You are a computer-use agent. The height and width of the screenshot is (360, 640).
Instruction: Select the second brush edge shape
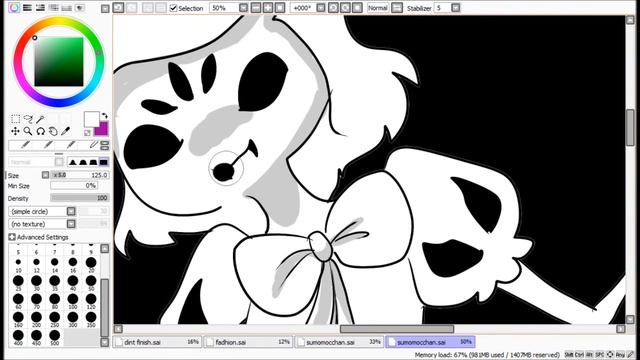tap(83, 162)
